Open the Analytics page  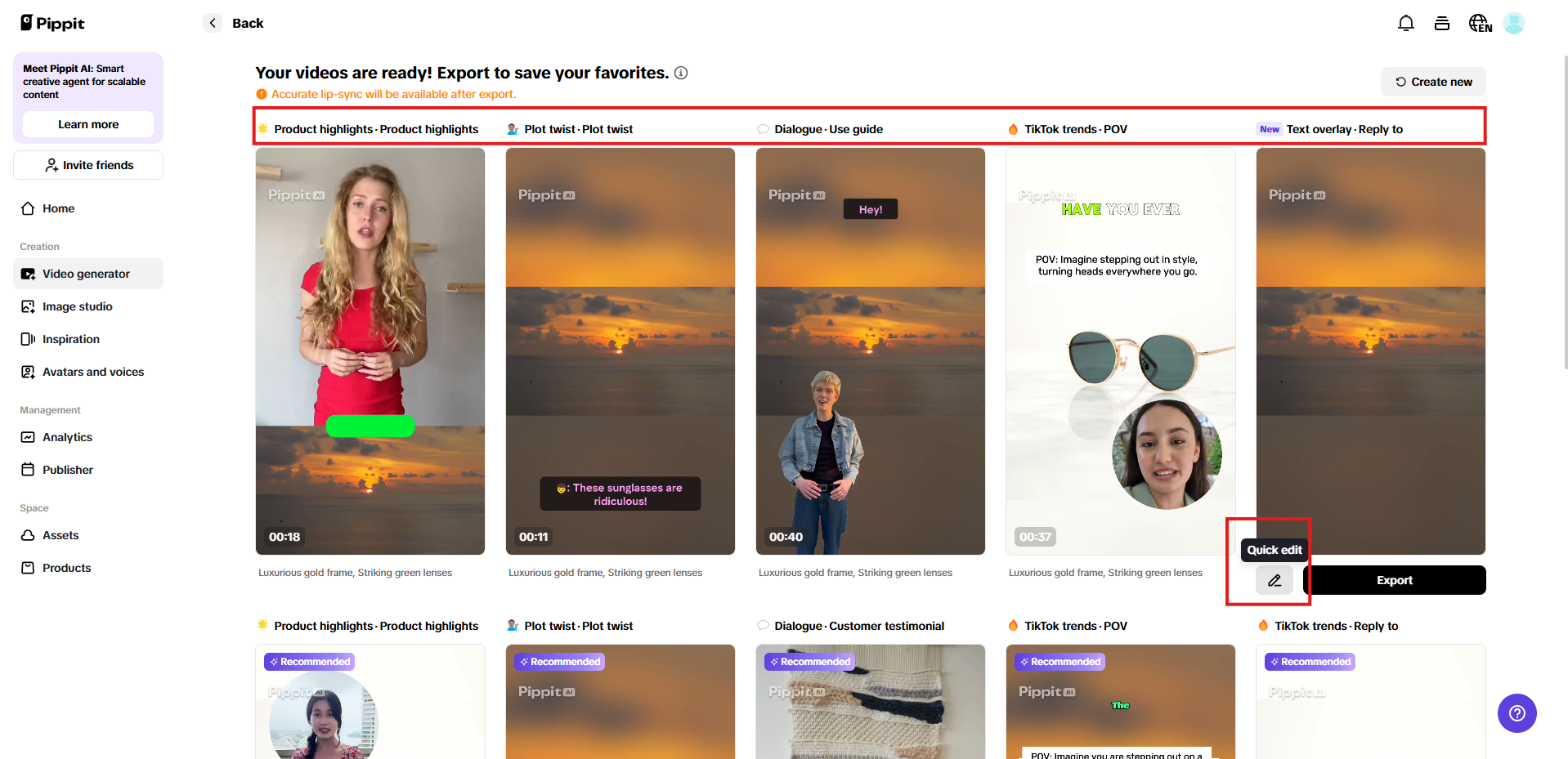(x=67, y=437)
